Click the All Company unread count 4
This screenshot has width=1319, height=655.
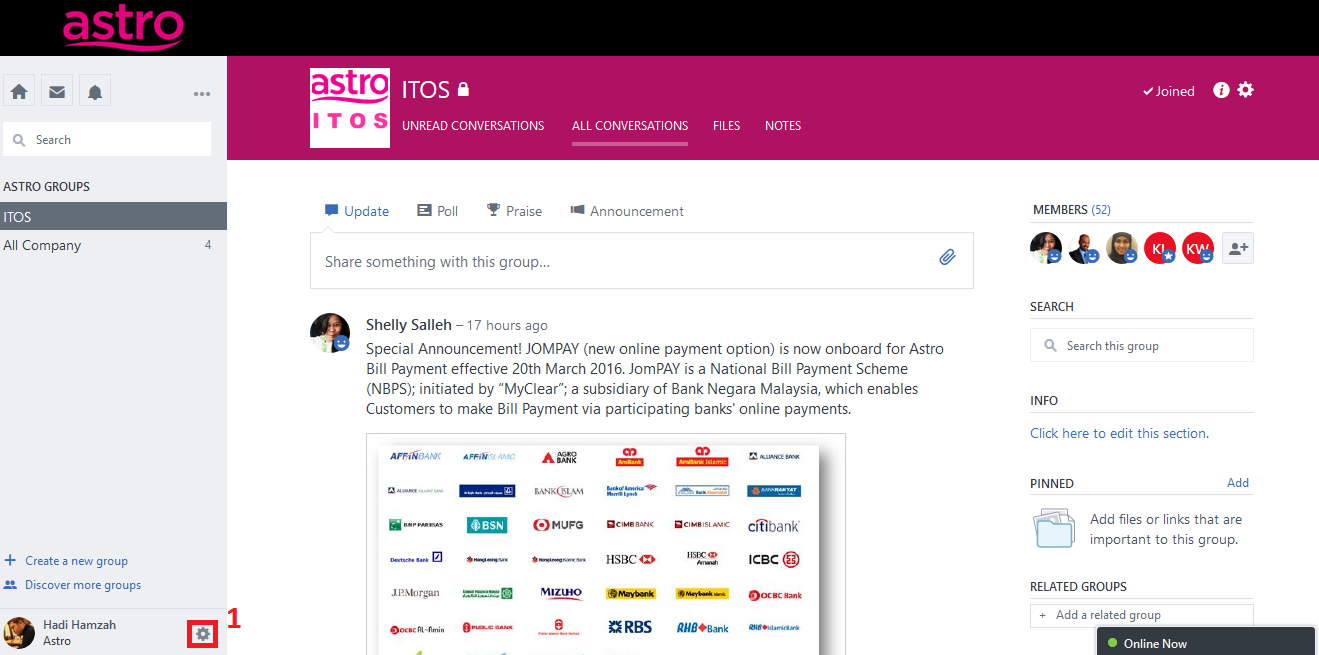point(208,245)
